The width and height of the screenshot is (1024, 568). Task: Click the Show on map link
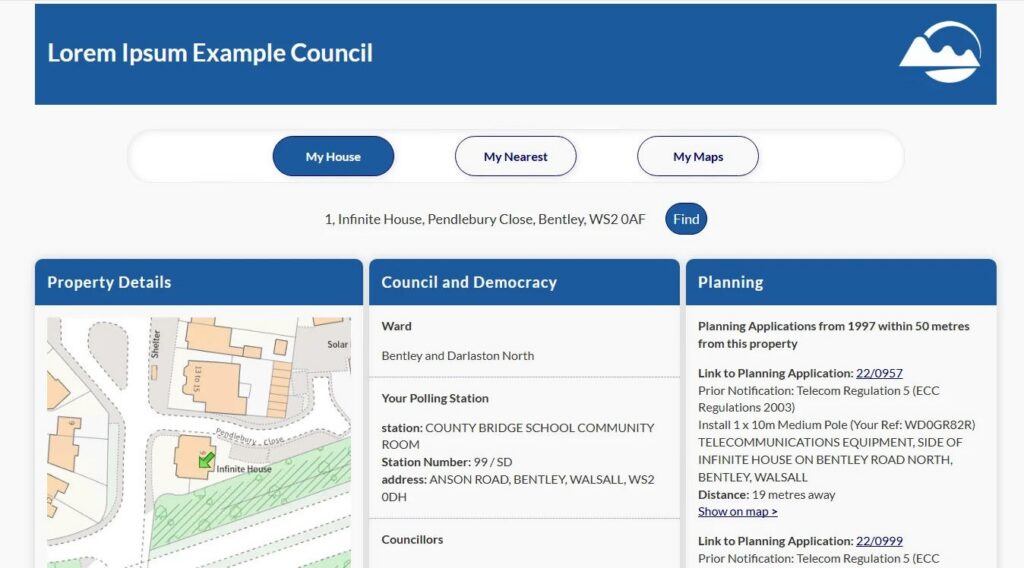[737, 512]
